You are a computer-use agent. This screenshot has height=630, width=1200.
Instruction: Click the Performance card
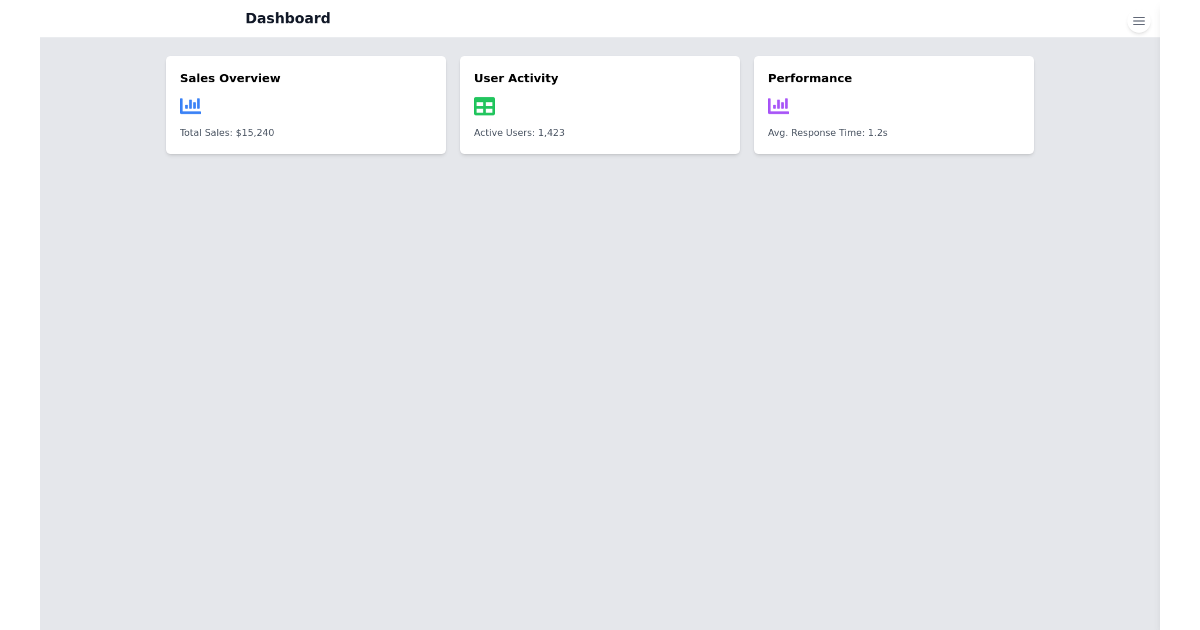click(894, 105)
